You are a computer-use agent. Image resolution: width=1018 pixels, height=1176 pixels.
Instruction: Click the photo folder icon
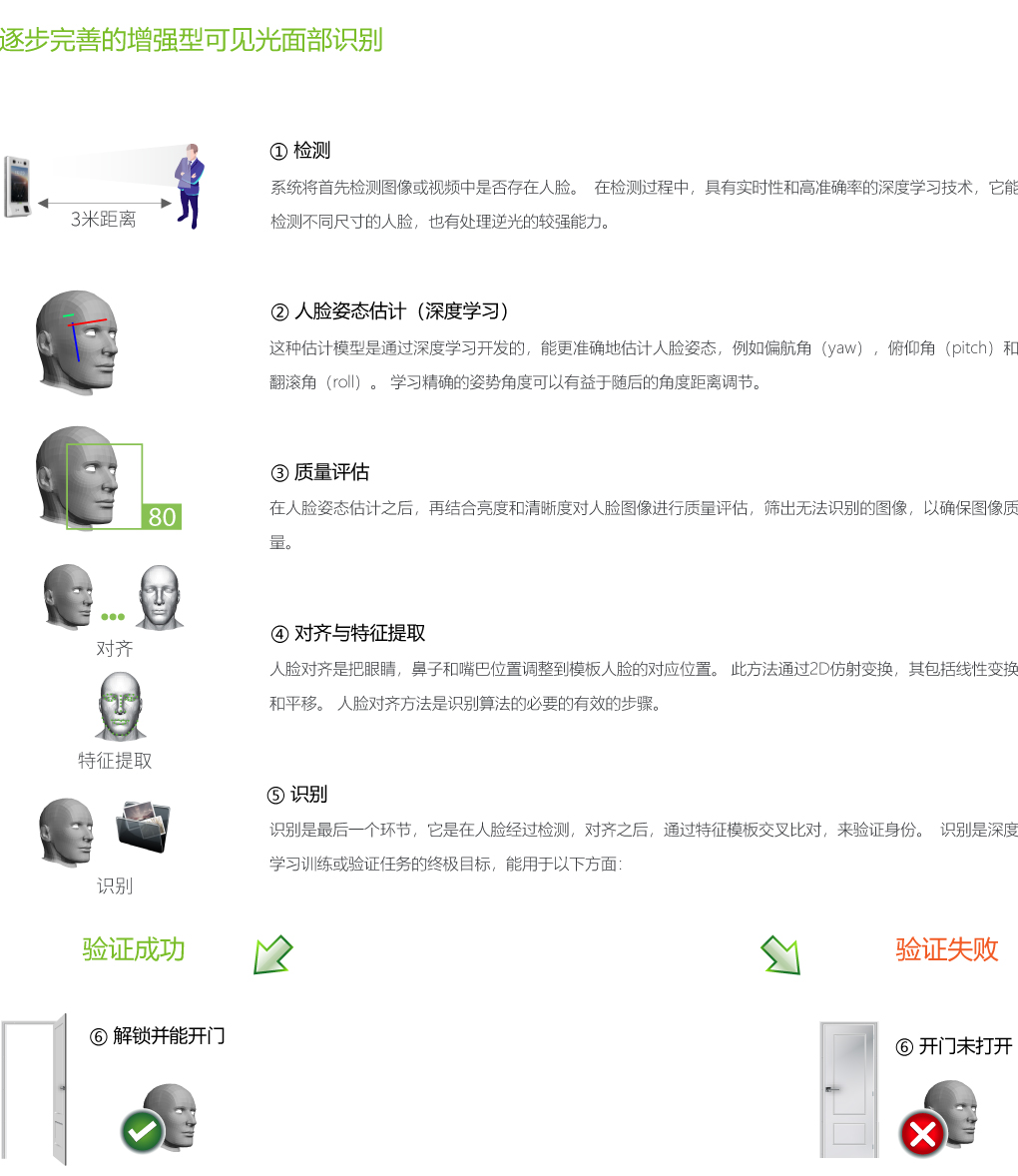pyautogui.click(x=143, y=827)
